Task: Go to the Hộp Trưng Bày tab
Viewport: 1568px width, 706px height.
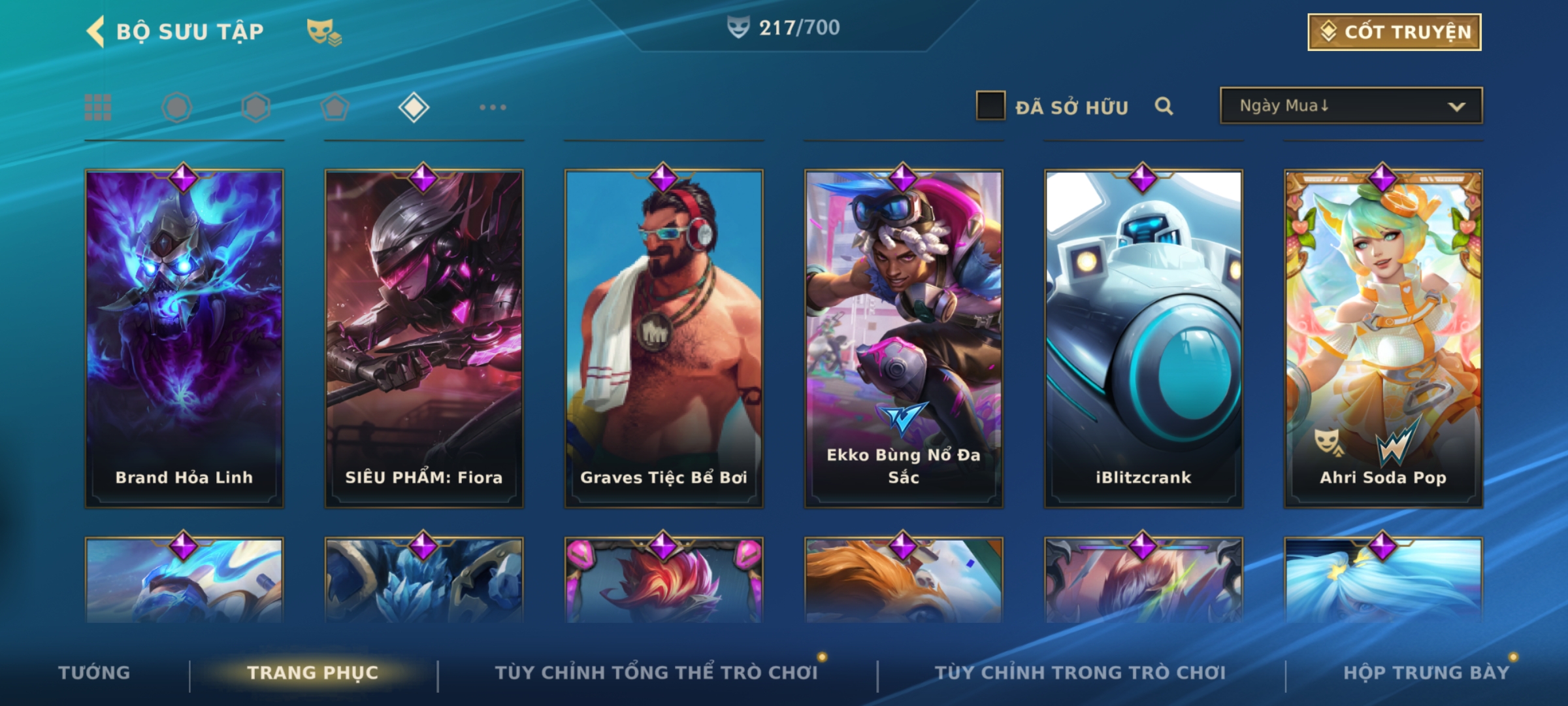Action: [x=1426, y=672]
